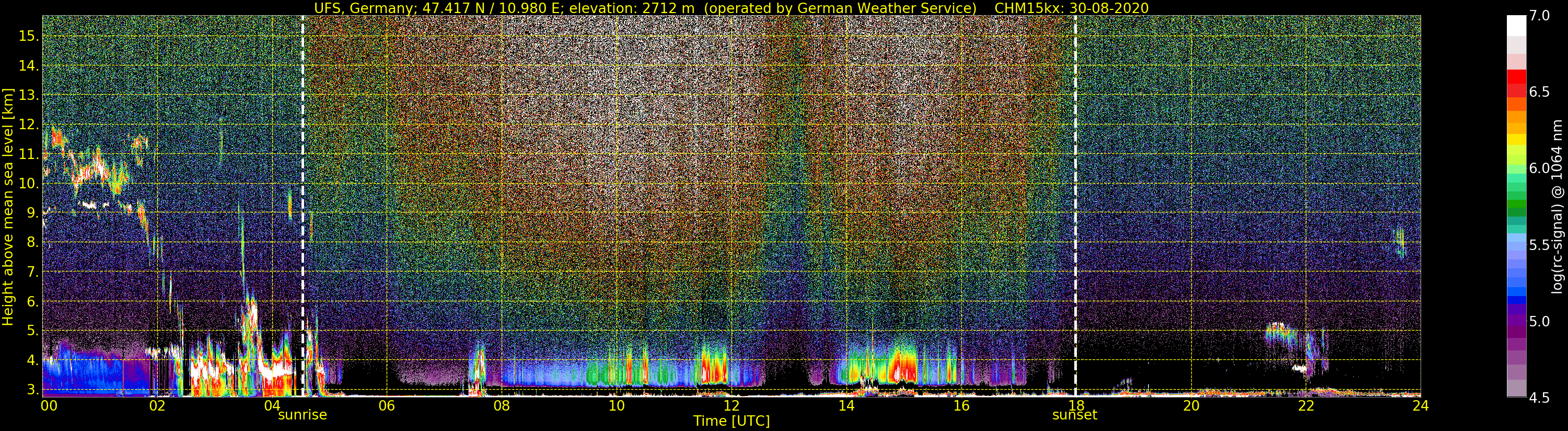Click time tick label '12'
Image resolution: width=1568 pixels, height=431 pixels.
point(731,406)
